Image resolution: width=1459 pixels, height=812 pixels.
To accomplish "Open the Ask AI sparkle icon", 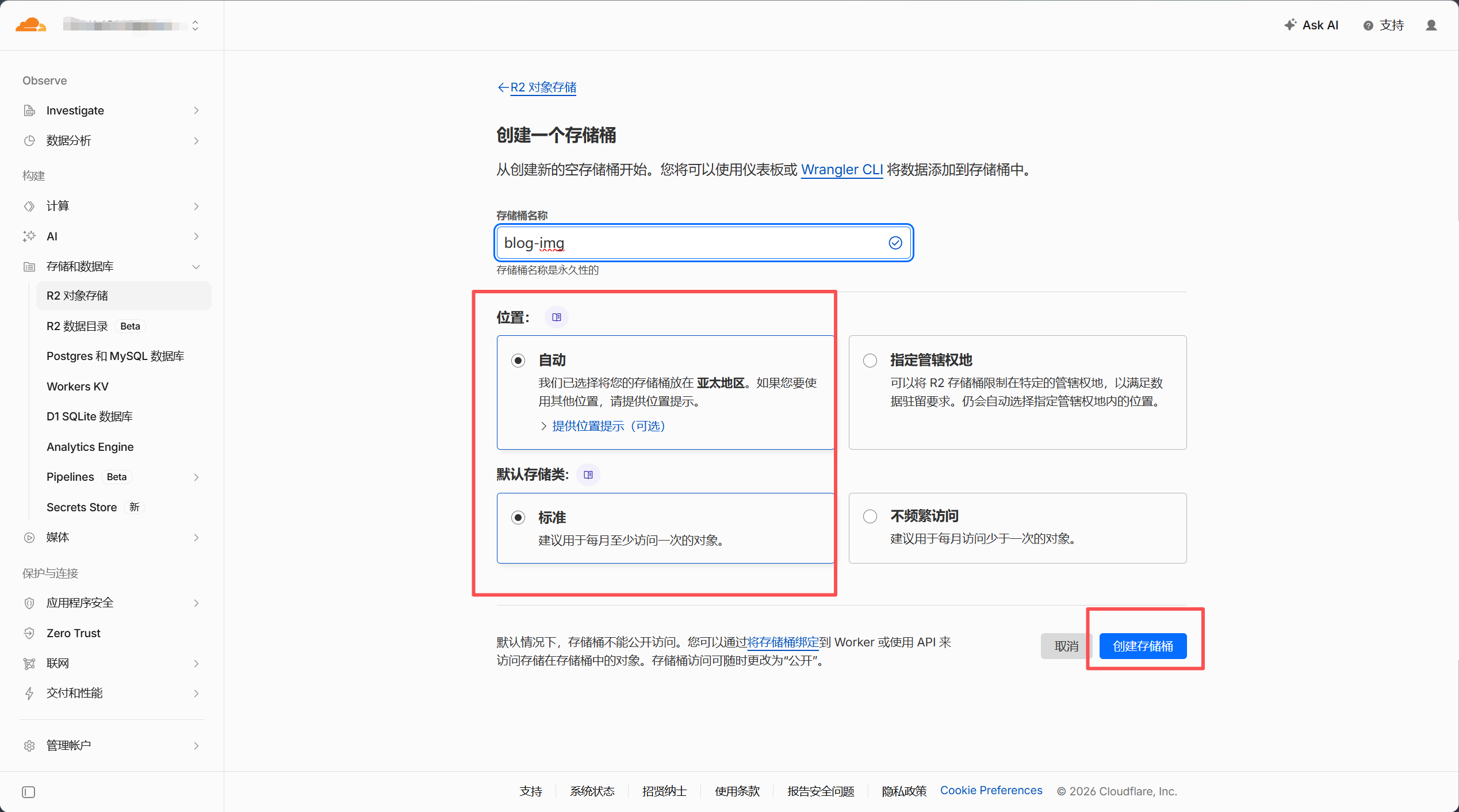I will (1290, 25).
